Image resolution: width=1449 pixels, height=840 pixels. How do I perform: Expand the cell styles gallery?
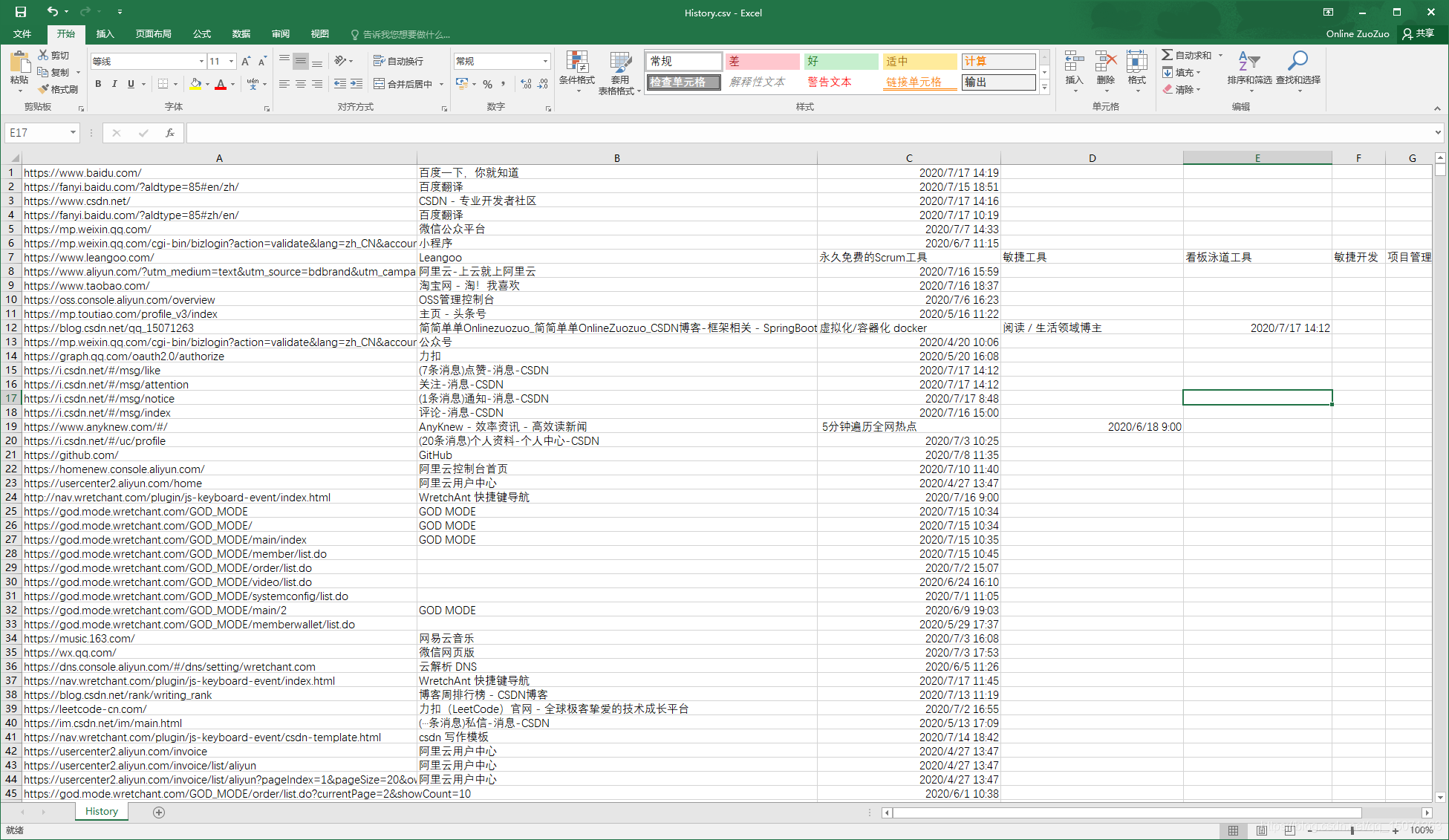[x=1044, y=88]
